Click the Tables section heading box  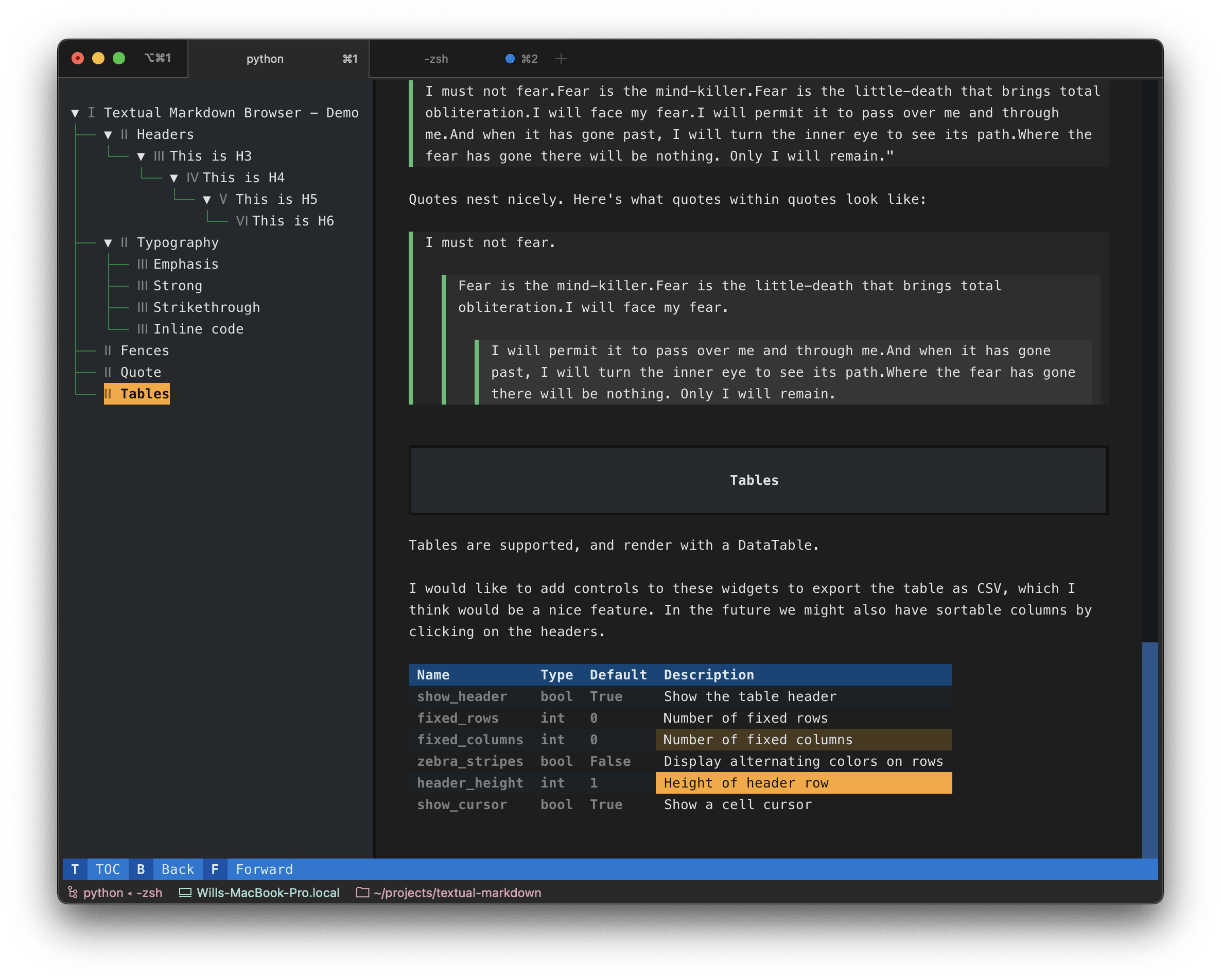coord(758,480)
